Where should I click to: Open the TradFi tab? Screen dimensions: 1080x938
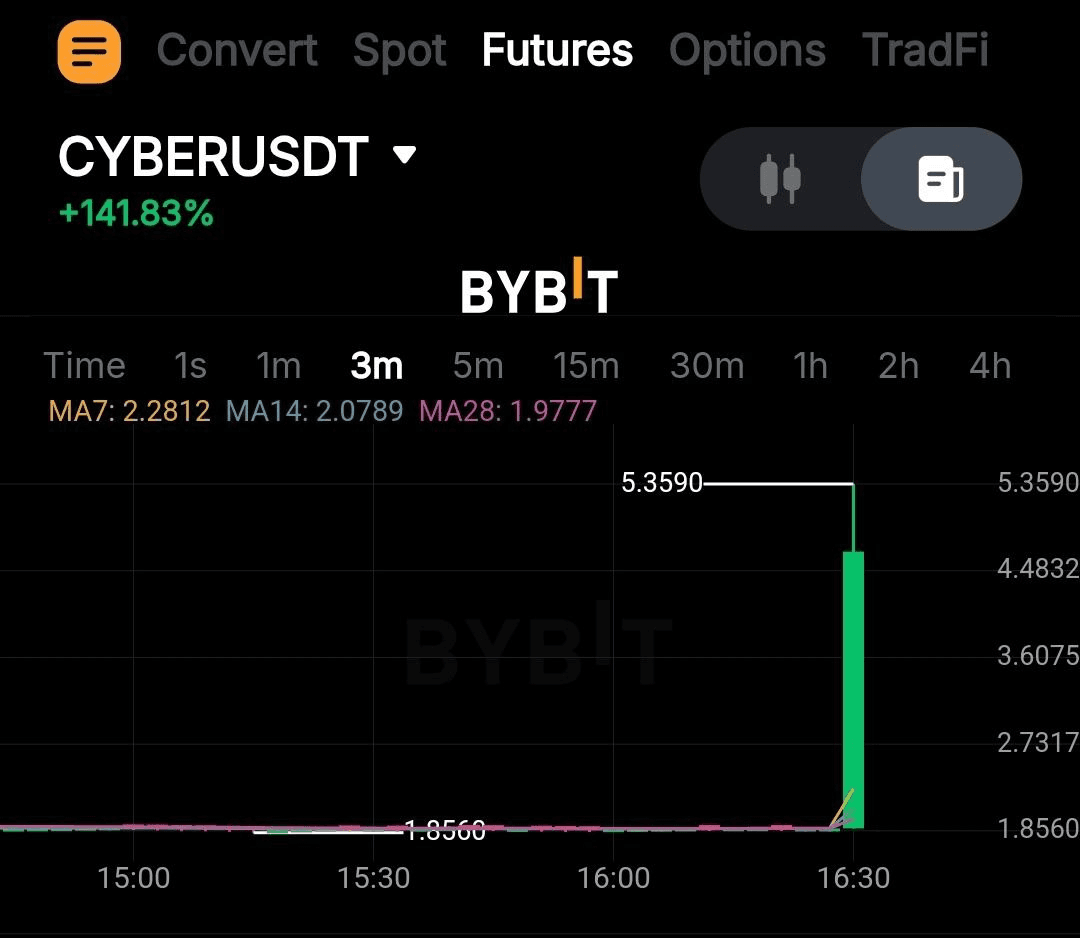point(925,50)
